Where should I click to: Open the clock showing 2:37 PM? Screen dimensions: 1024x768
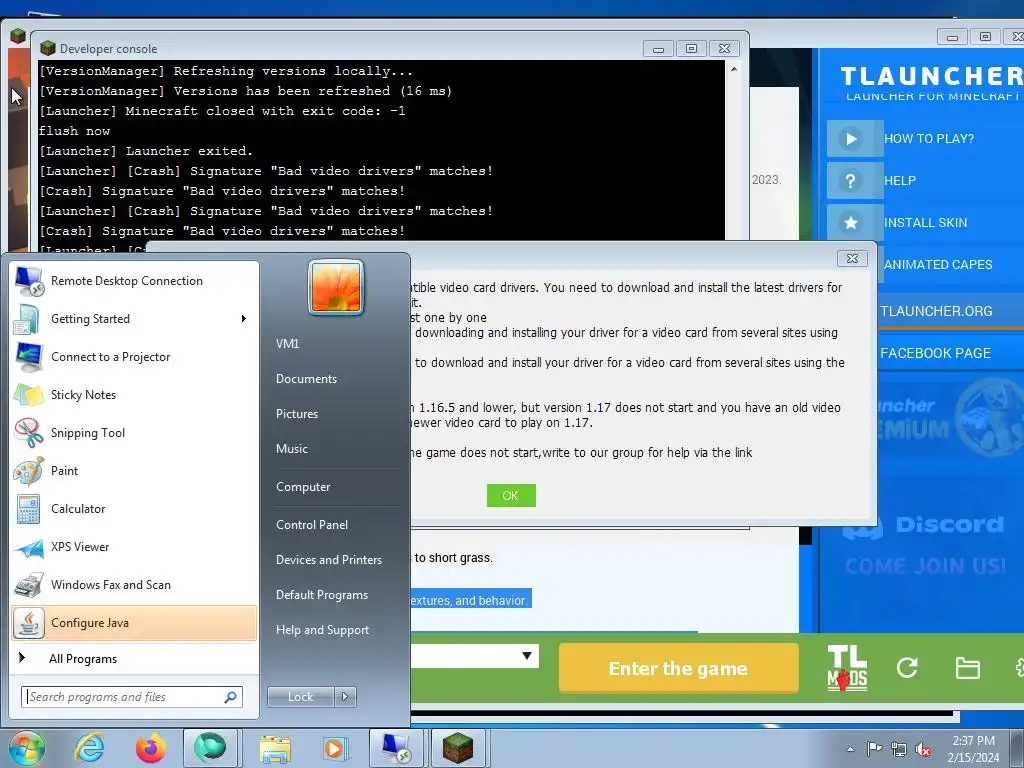pos(973,749)
